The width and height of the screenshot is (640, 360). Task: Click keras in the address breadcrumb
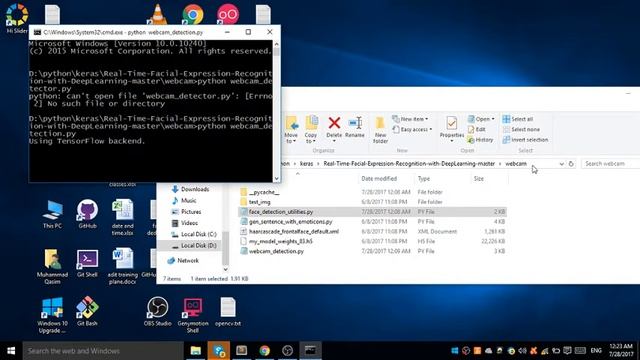tap(307, 164)
